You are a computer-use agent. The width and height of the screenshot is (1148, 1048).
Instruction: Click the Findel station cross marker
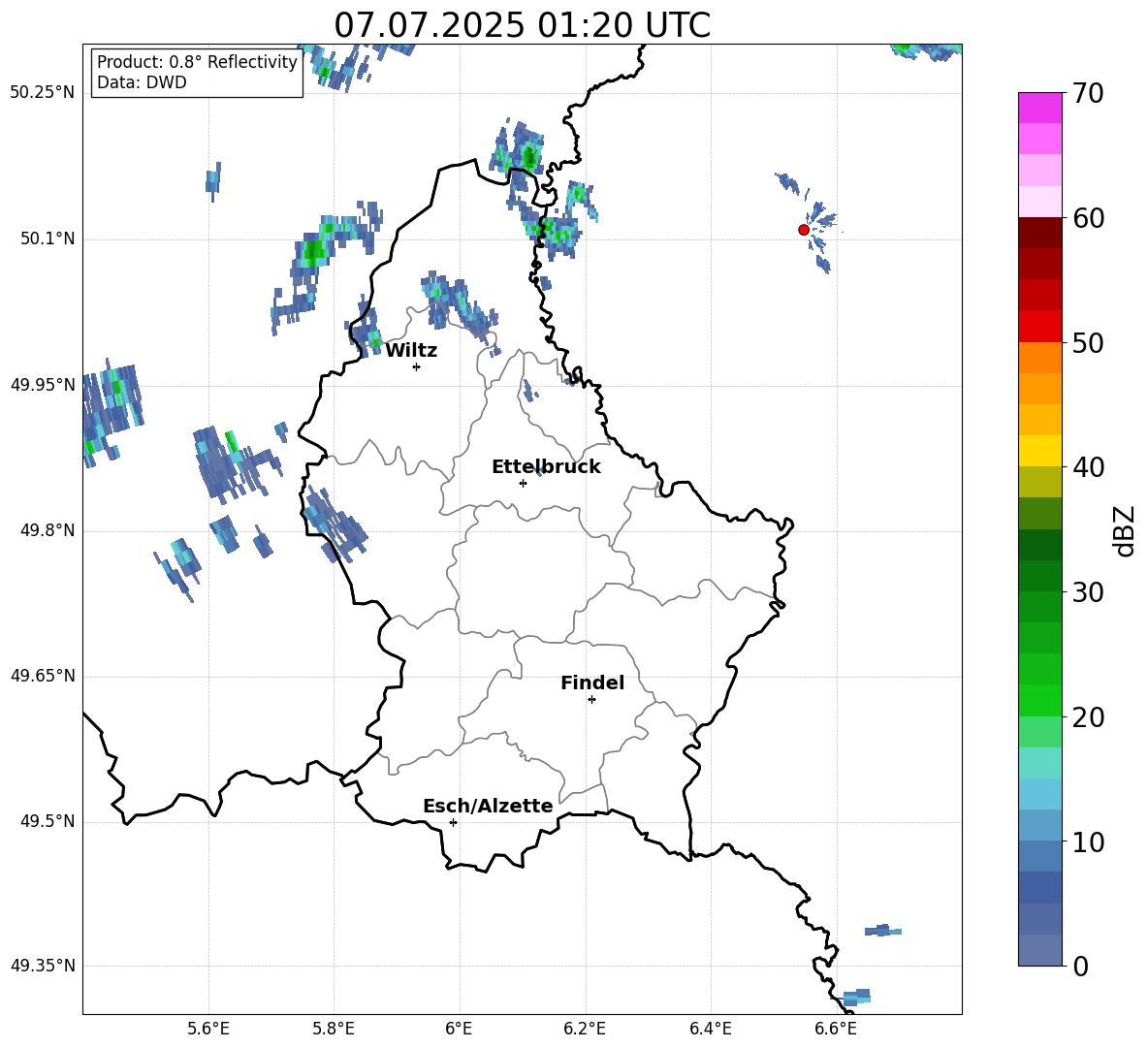tap(591, 700)
